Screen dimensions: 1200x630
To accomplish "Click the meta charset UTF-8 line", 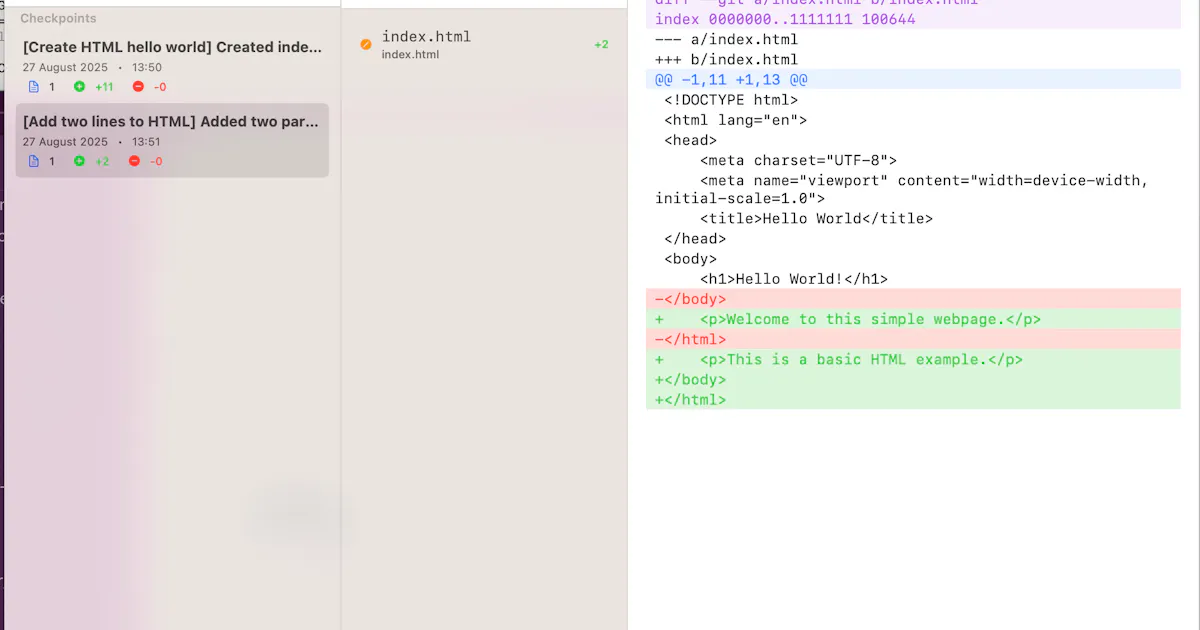I will pyautogui.click(x=799, y=160).
